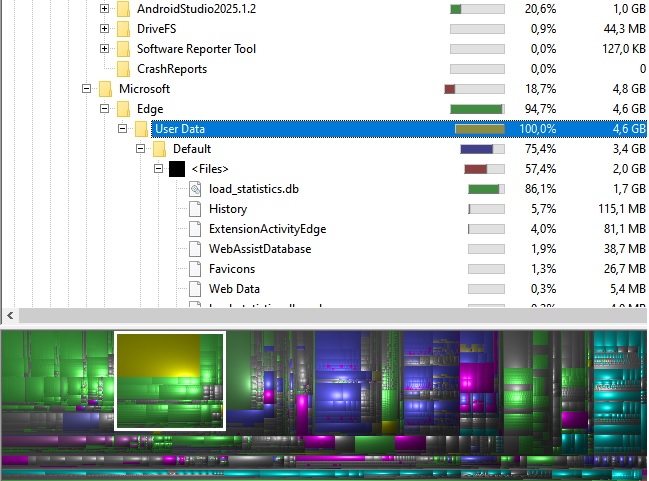This screenshot has width=649, height=481.
Task: Collapse the <Files> group node
Action: pyautogui.click(x=159, y=168)
